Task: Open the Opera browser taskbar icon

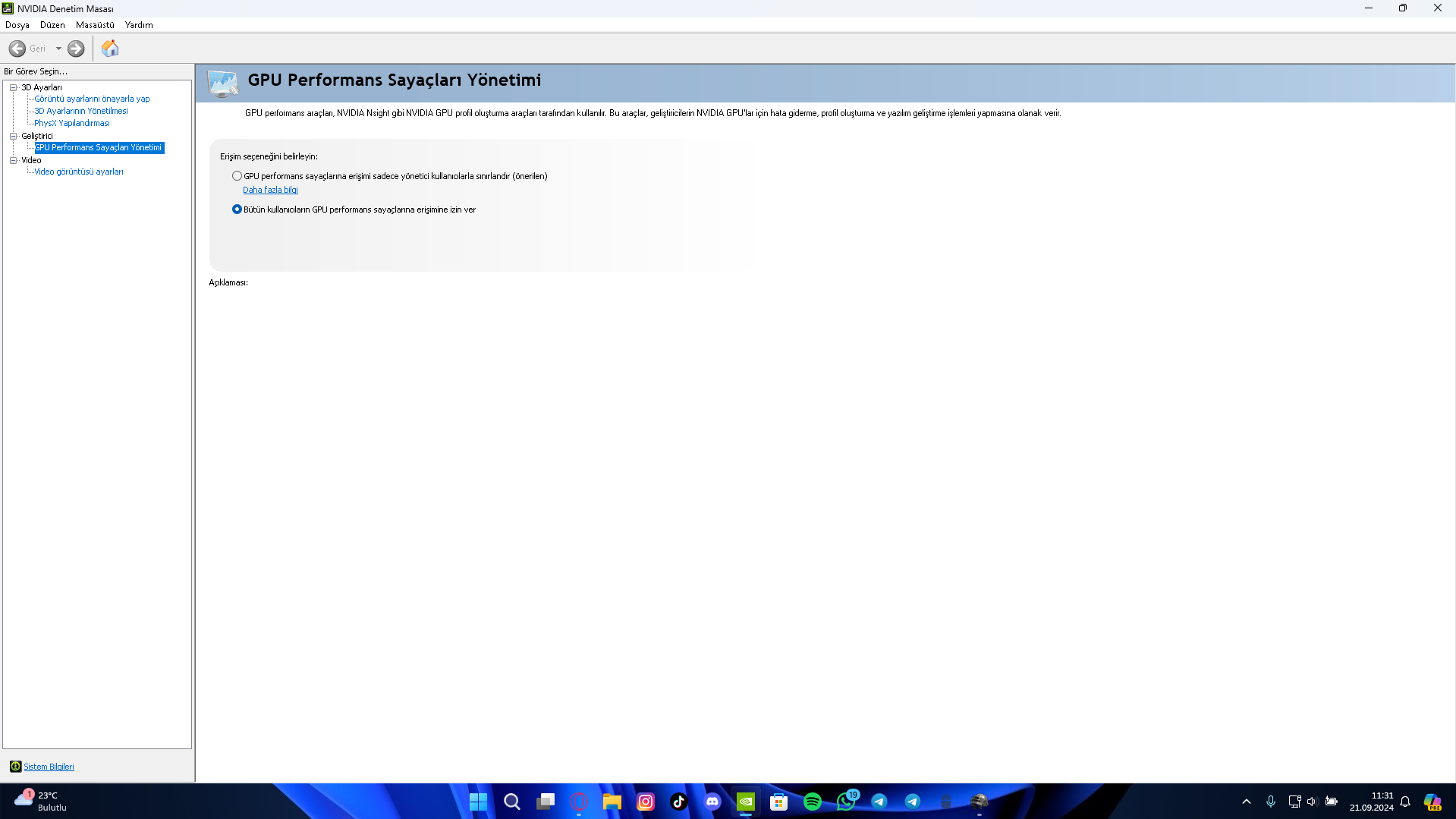Action: point(579,802)
